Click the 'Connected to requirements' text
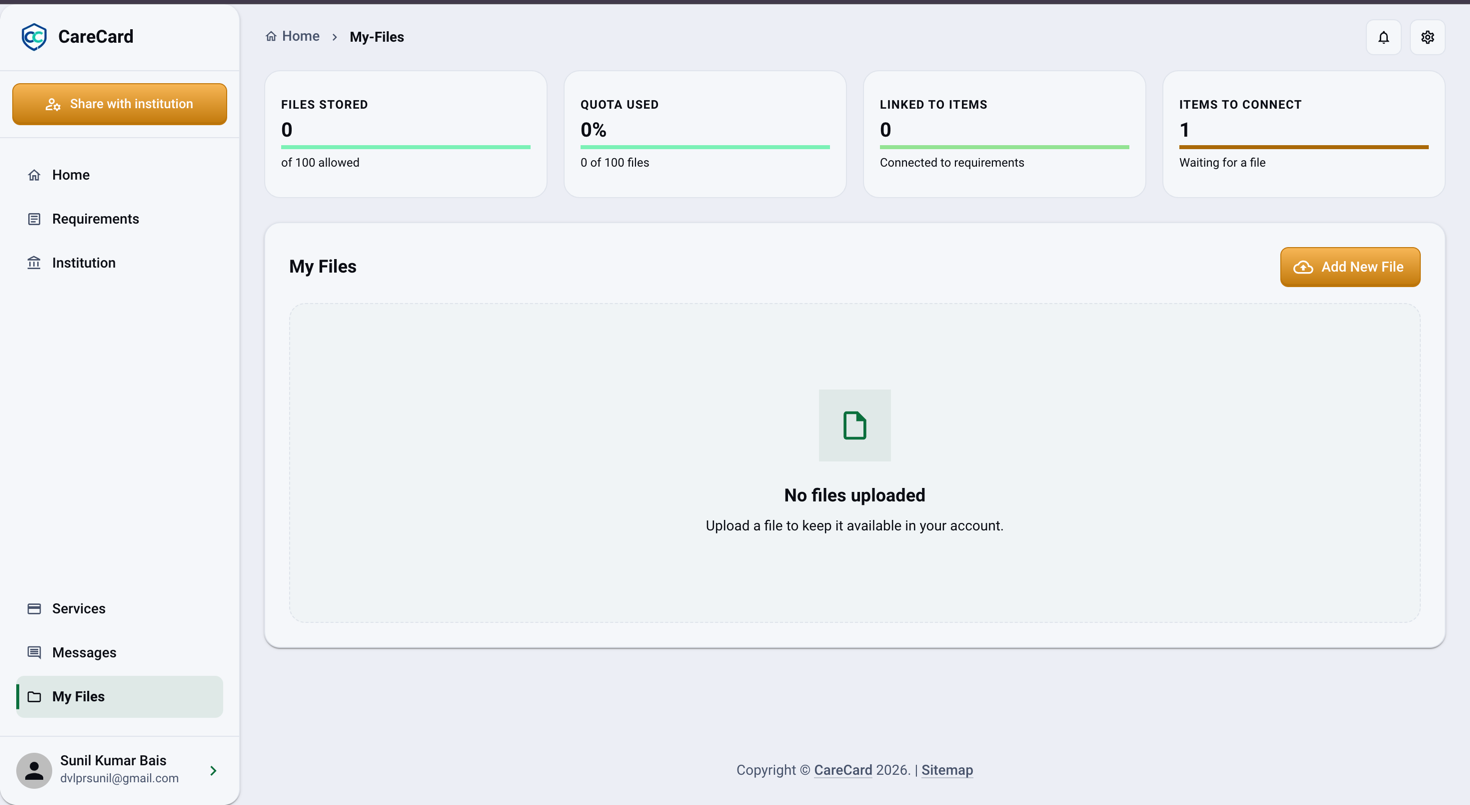Screen dimensions: 1470x805 tap(952, 163)
